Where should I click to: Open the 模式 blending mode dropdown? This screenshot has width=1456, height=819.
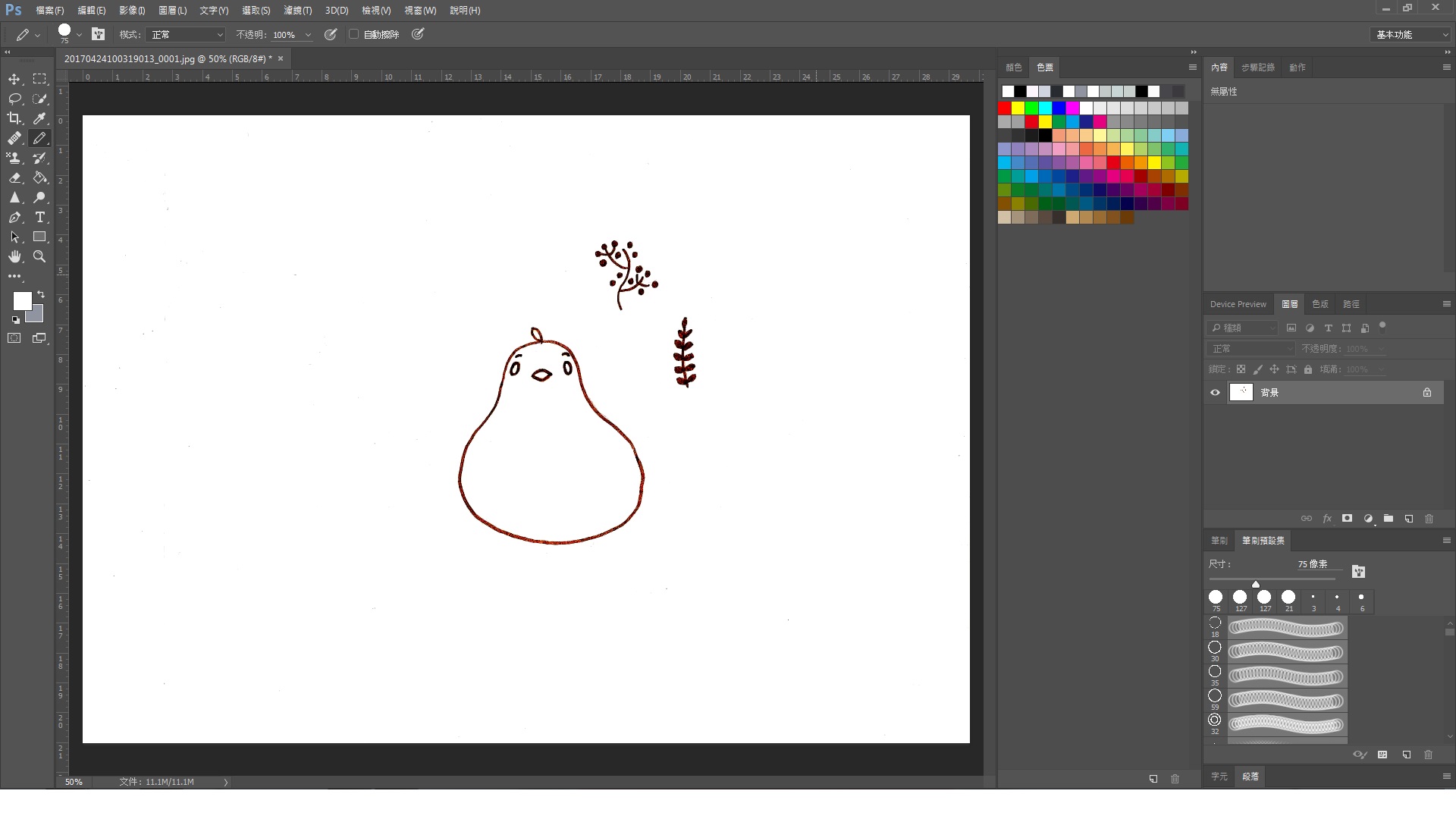[187, 34]
